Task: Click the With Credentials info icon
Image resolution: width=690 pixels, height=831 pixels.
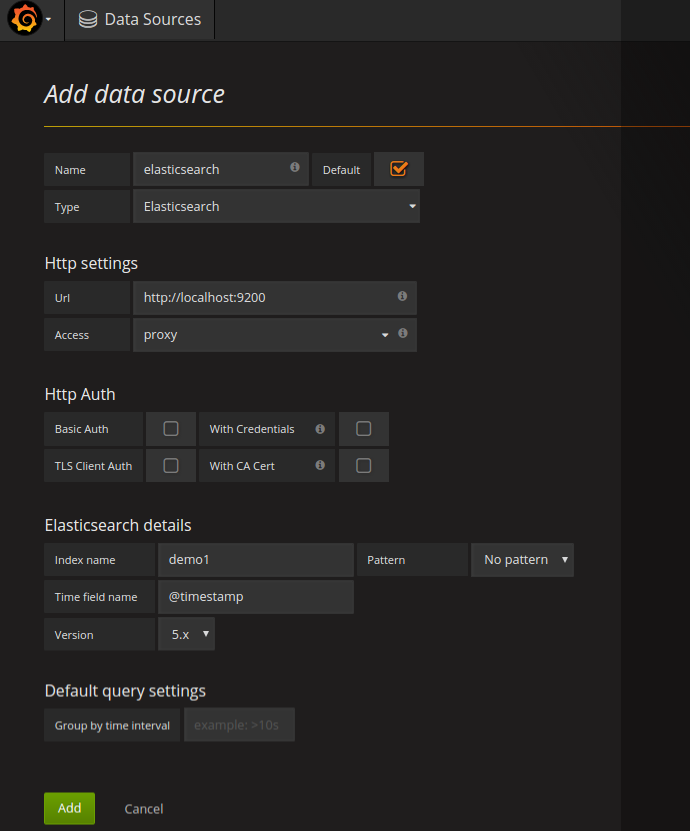Action: point(320,429)
